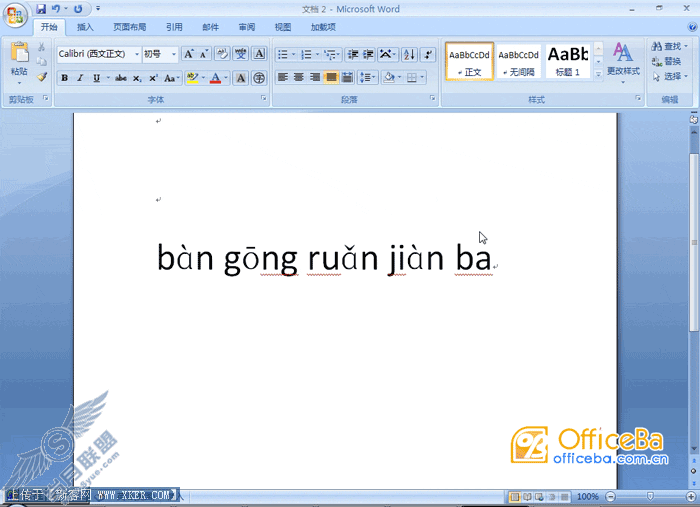The height and width of the screenshot is (507, 700).
Task: Open the Paragraph (段落) dialog launcher
Action: pos(433,98)
